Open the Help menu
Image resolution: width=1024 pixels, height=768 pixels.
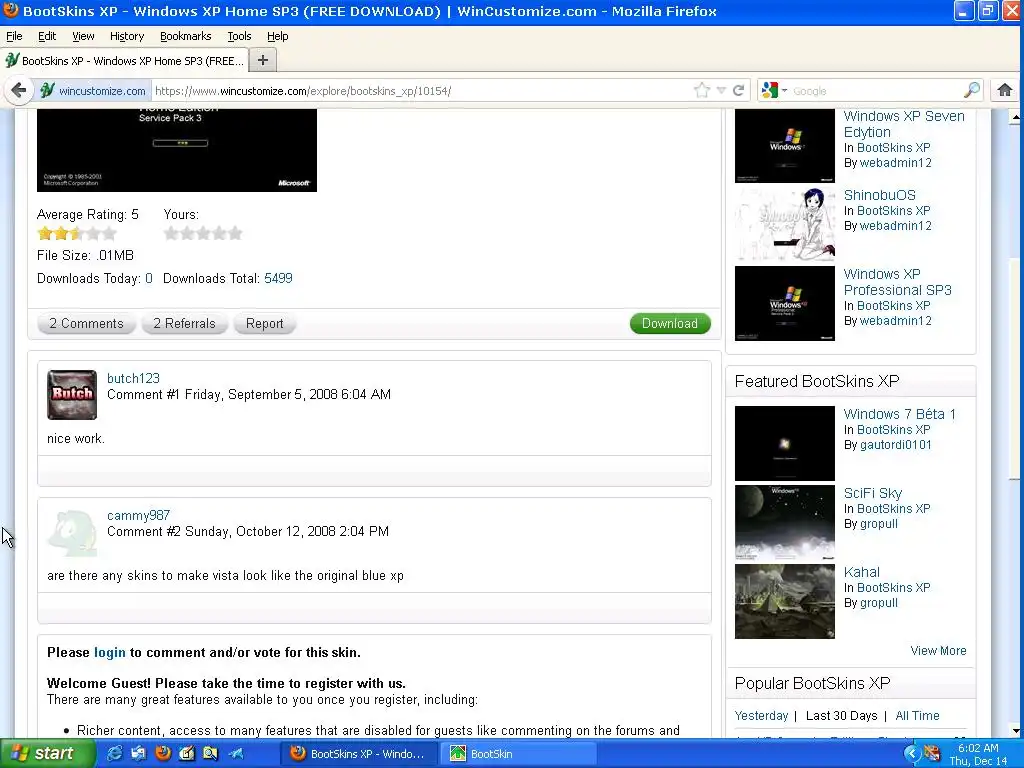(x=278, y=36)
